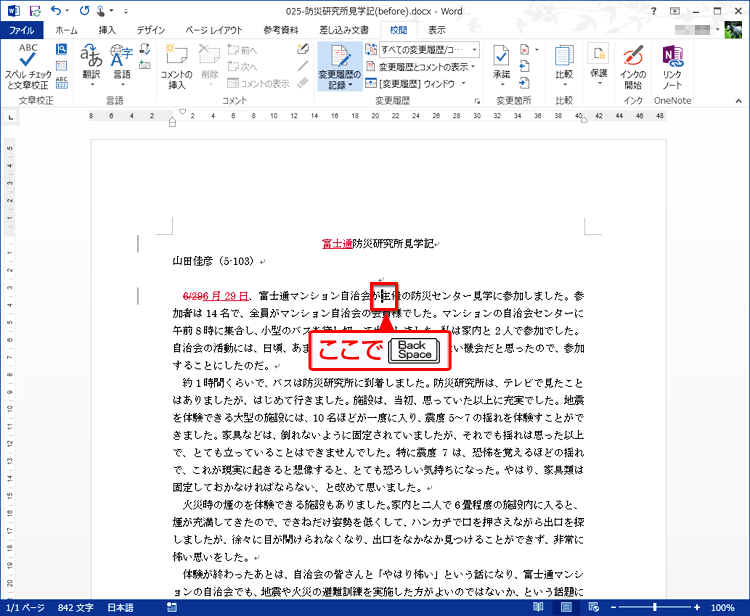The width and height of the screenshot is (750, 616).
Task: Customize quick access toolbar dropdown
Action: click(126, 11)
